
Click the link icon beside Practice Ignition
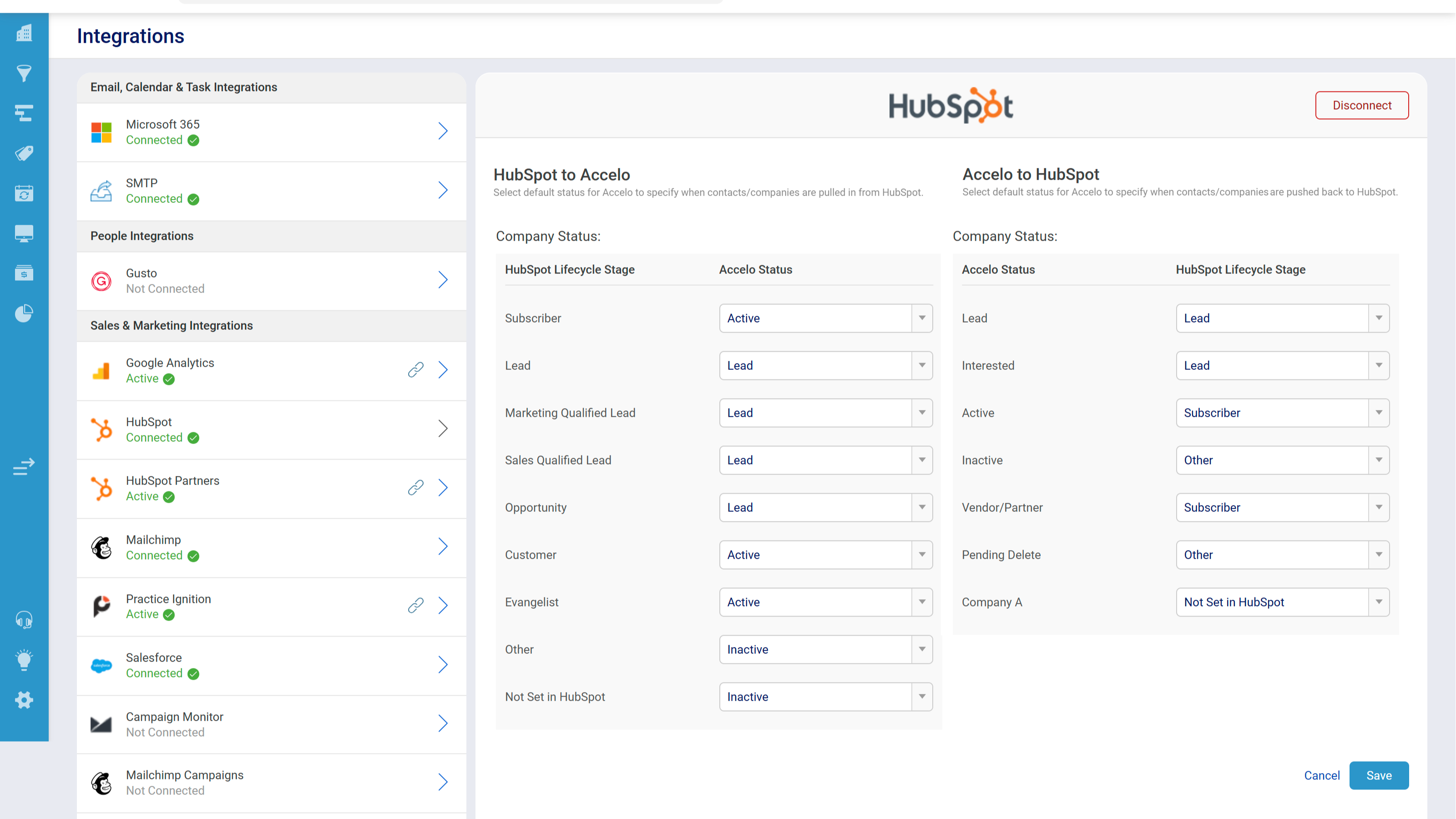click(415, 605)
